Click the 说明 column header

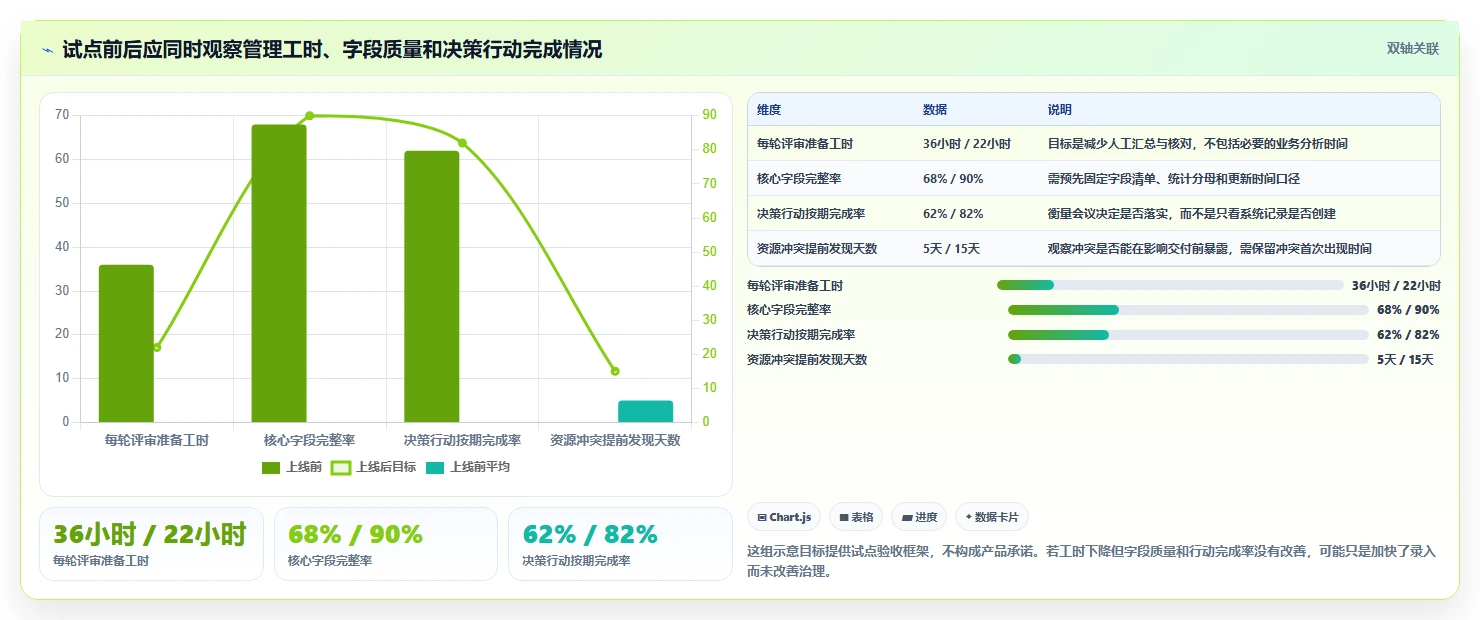(x=1059, y=110)
